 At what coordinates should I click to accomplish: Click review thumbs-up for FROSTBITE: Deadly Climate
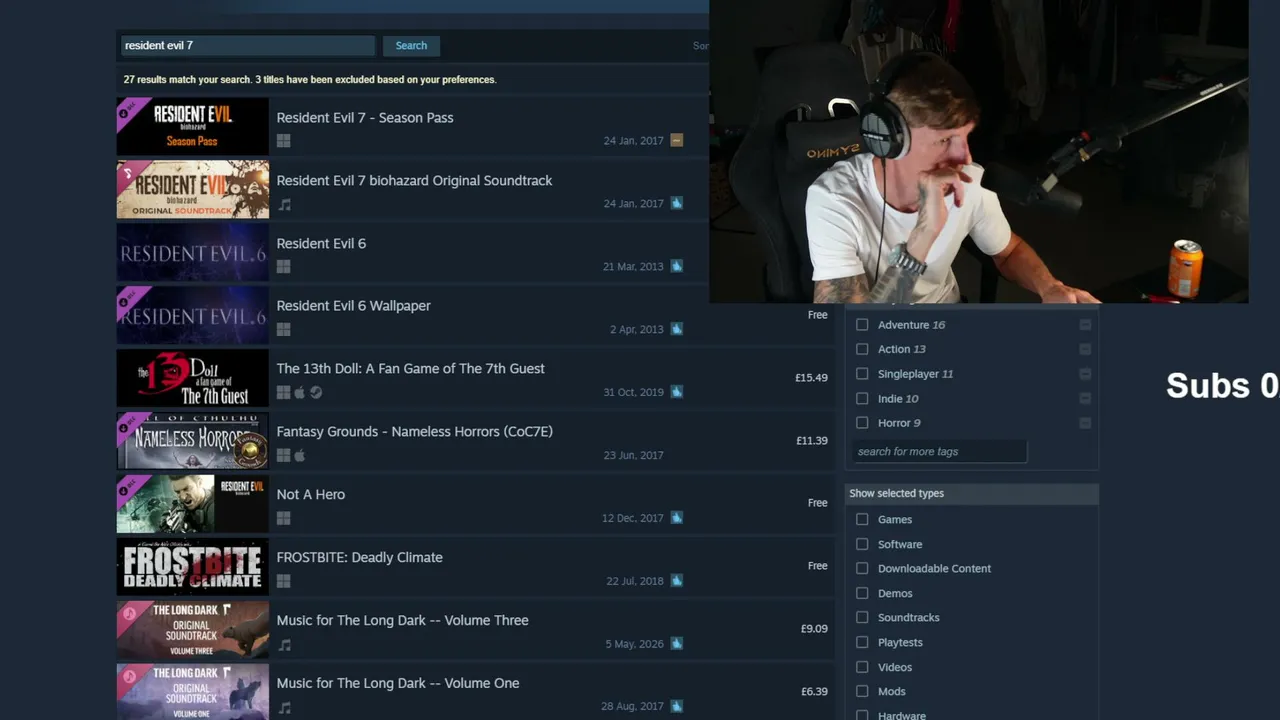point(677,581)
